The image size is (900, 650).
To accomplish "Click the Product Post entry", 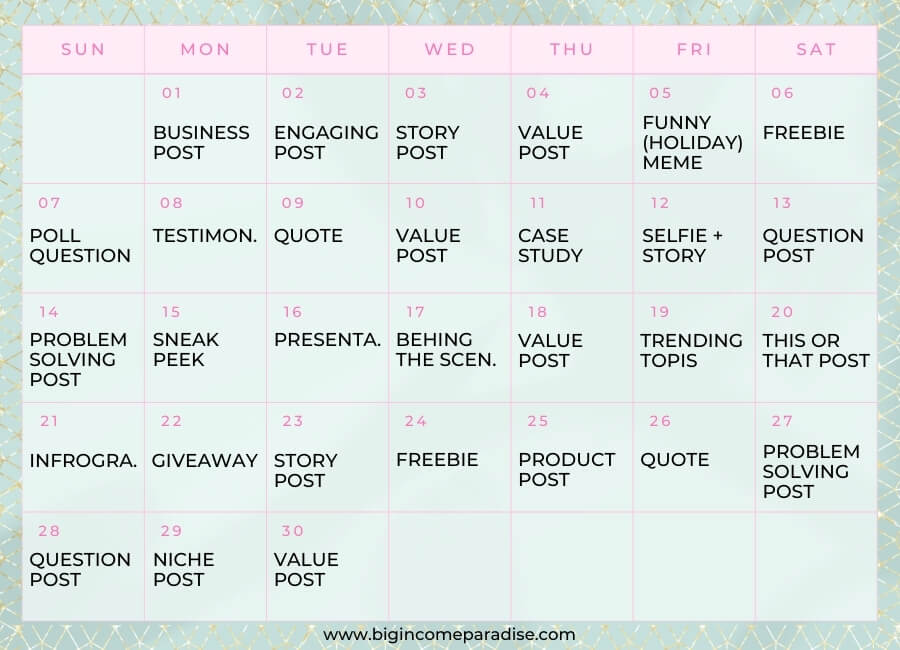I will click(566, 469).
